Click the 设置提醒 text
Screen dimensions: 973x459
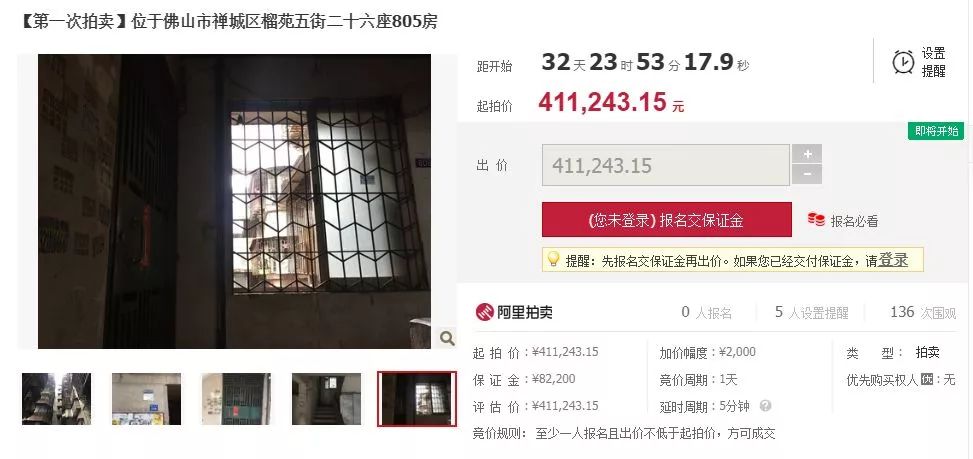pyautogui.click(x=933, y=62)
